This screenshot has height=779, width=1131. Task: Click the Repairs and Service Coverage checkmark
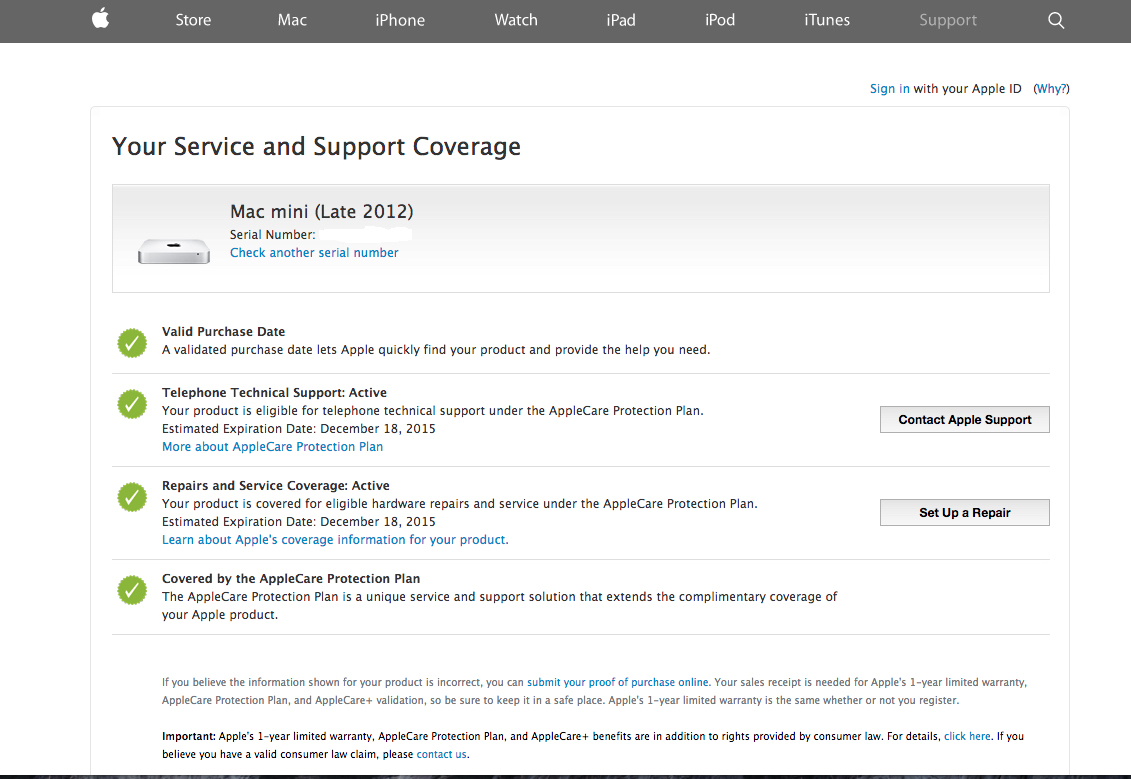(x=132, y=497)
